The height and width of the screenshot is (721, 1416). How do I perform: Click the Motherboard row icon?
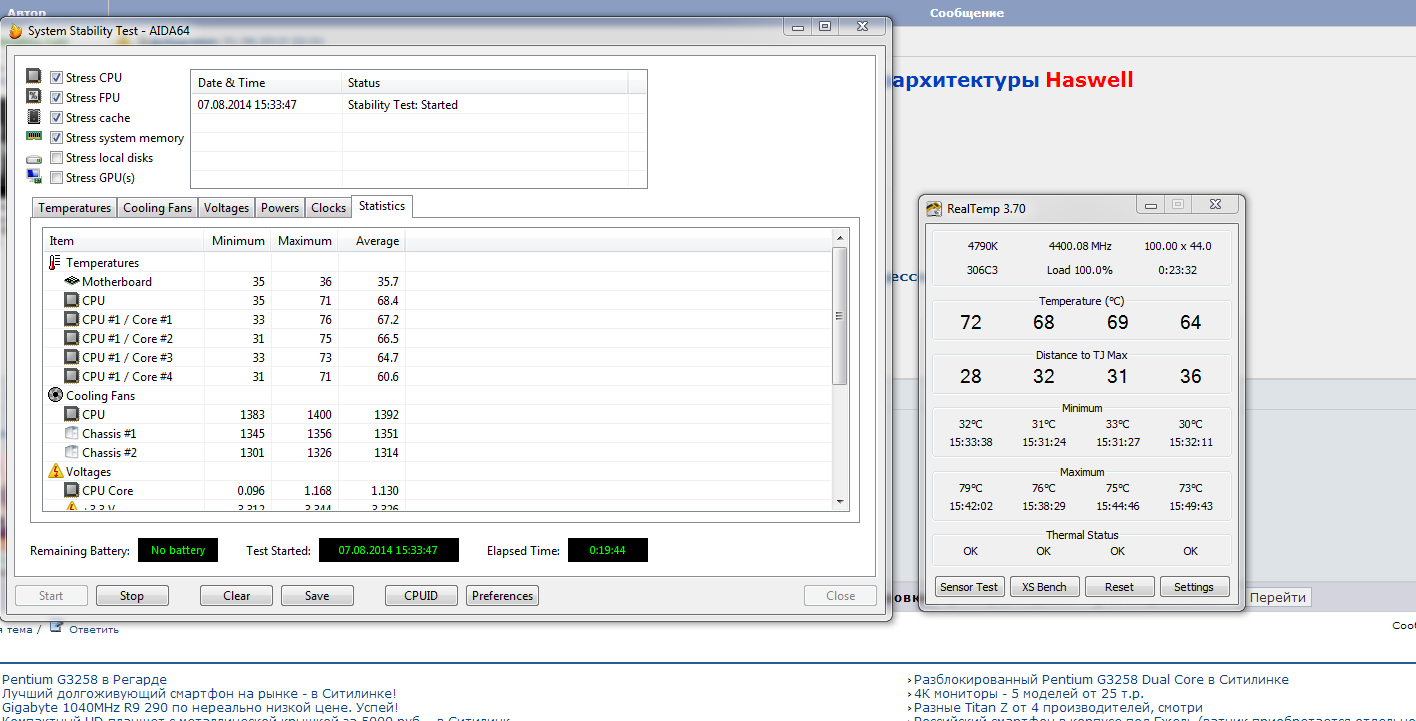click(x=71, y=282)
